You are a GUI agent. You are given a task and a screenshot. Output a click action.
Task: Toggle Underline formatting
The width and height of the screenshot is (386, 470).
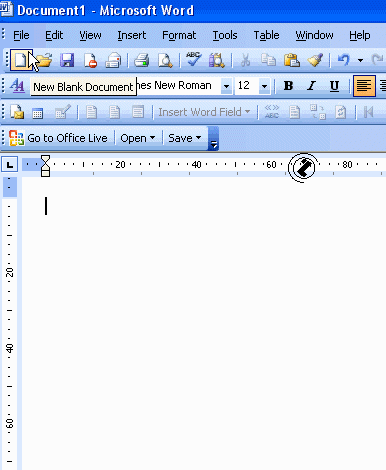[334, 86]
